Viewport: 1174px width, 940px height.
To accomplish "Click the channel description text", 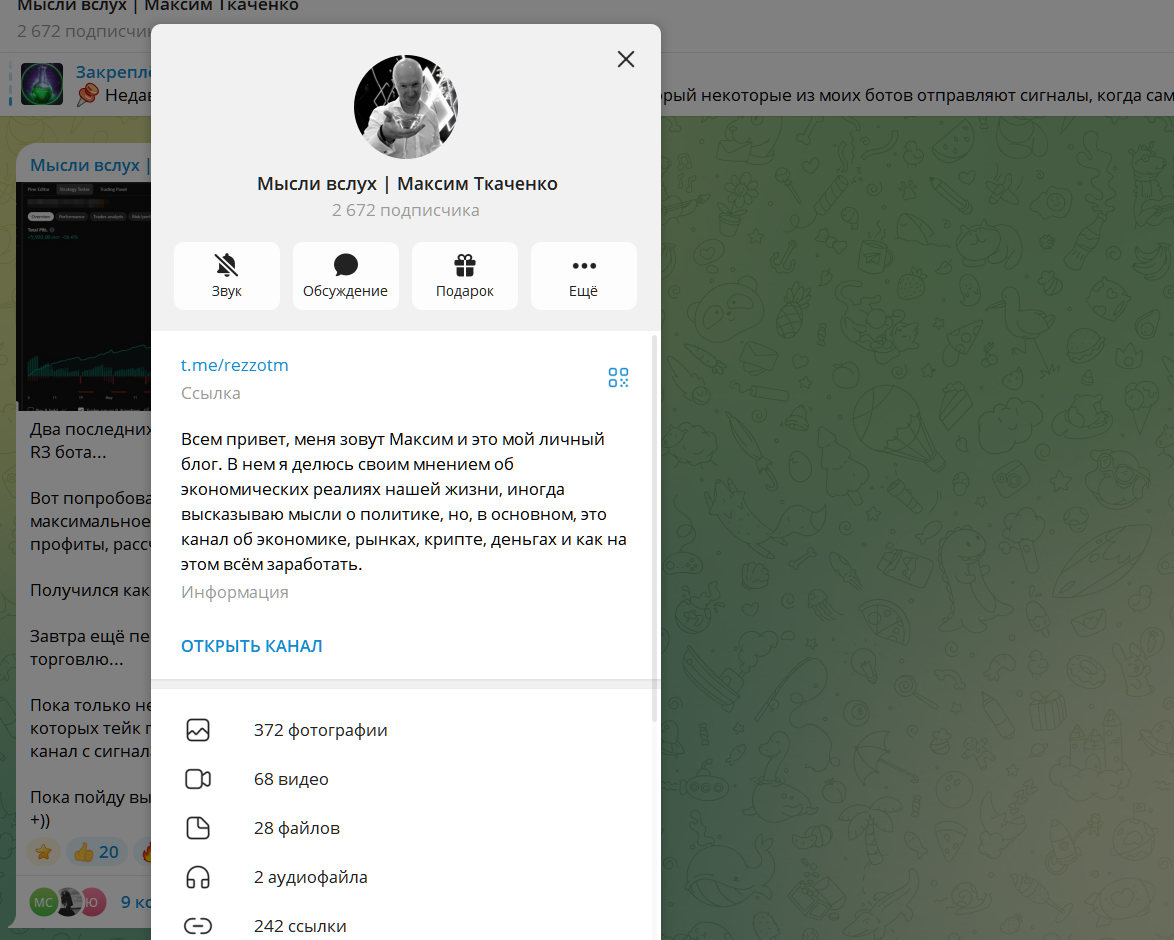I will click(404, 502).
